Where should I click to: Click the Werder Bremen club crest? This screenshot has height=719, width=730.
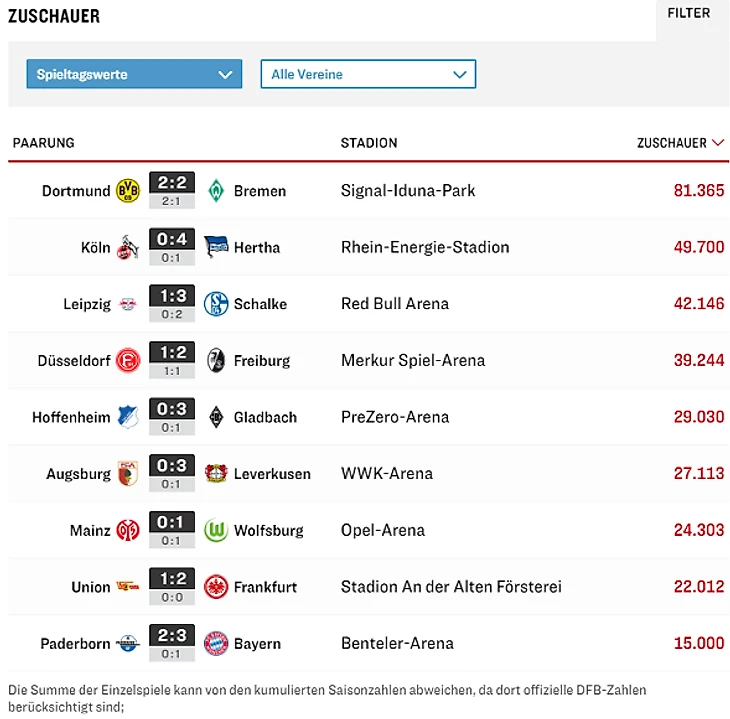tap(216, 191)
